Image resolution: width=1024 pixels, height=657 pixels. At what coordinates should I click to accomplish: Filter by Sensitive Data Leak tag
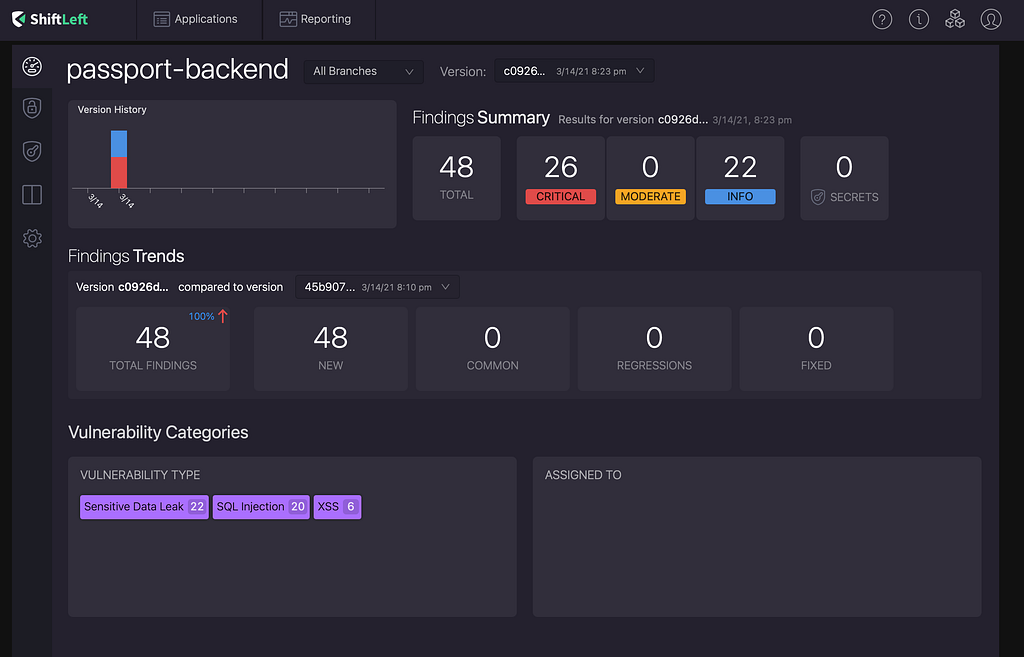144,507
